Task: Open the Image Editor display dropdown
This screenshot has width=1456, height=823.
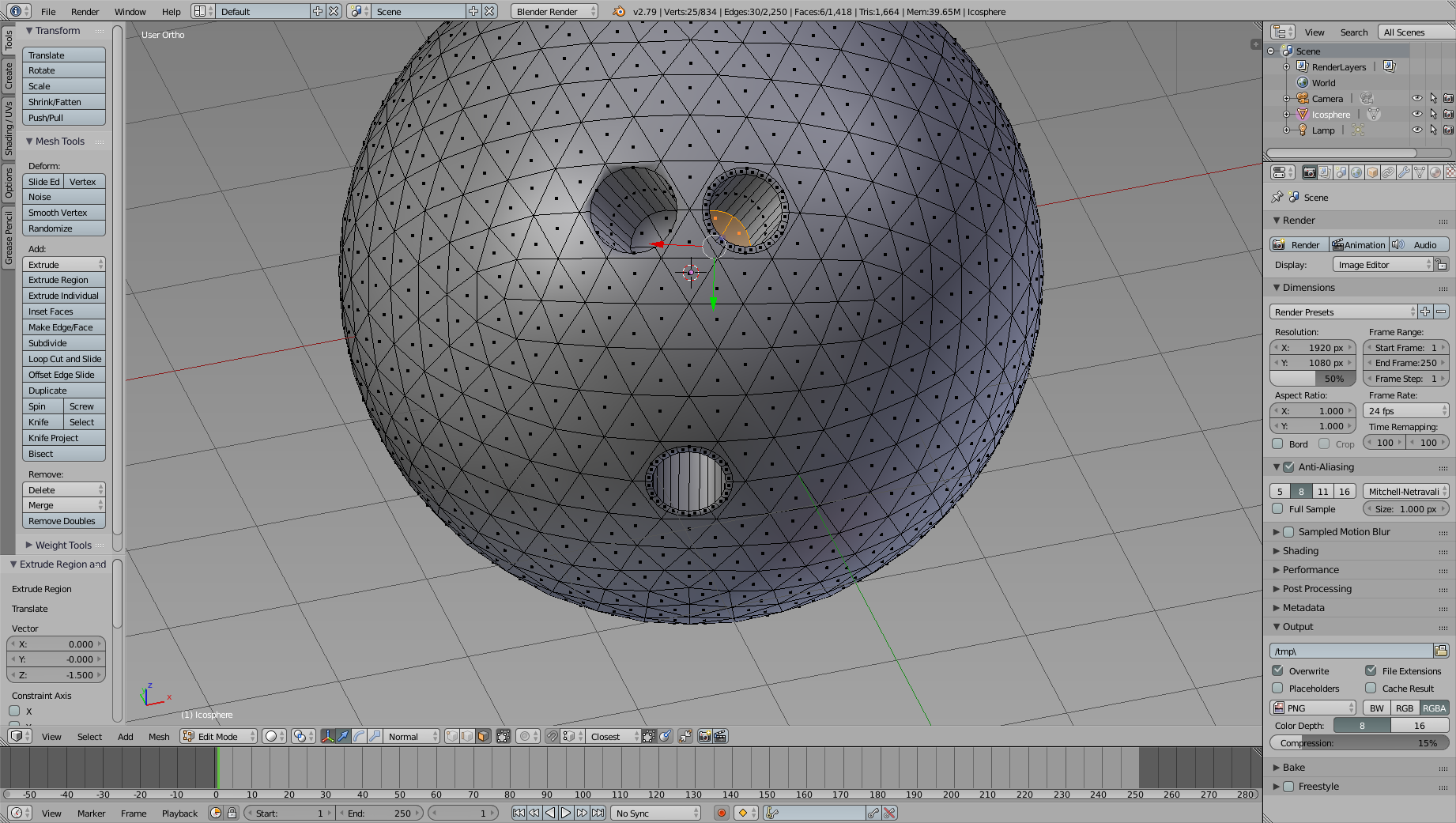Action: point(1383,265)
